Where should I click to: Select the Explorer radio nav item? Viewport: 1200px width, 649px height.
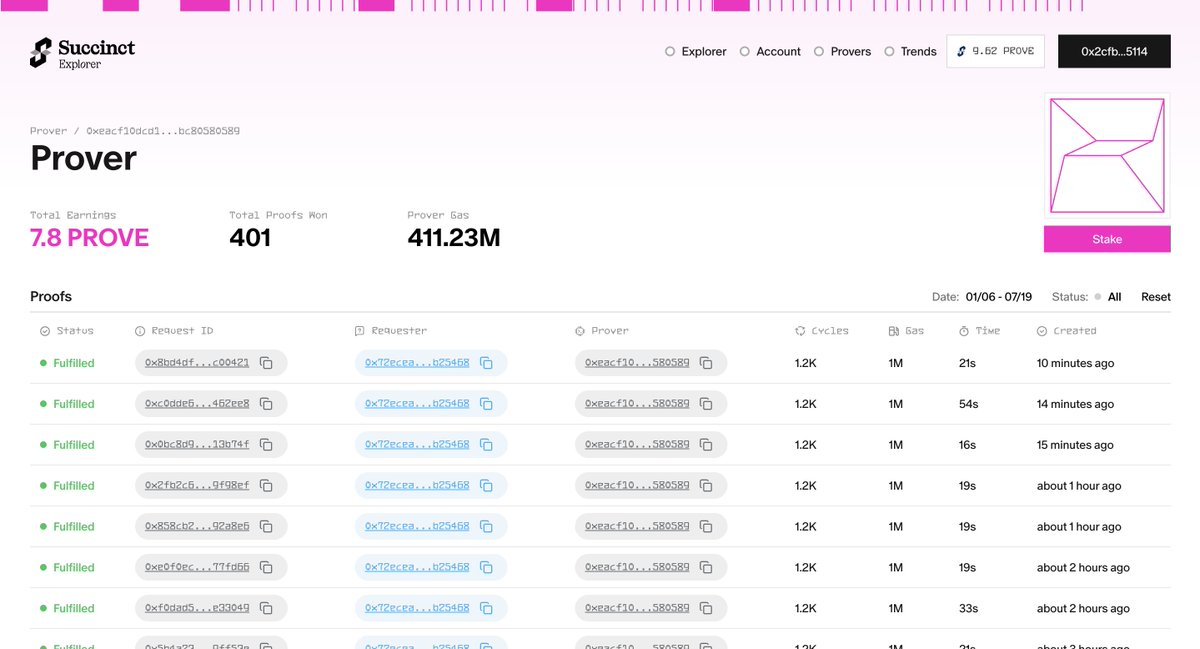click(x=696, y=51)
